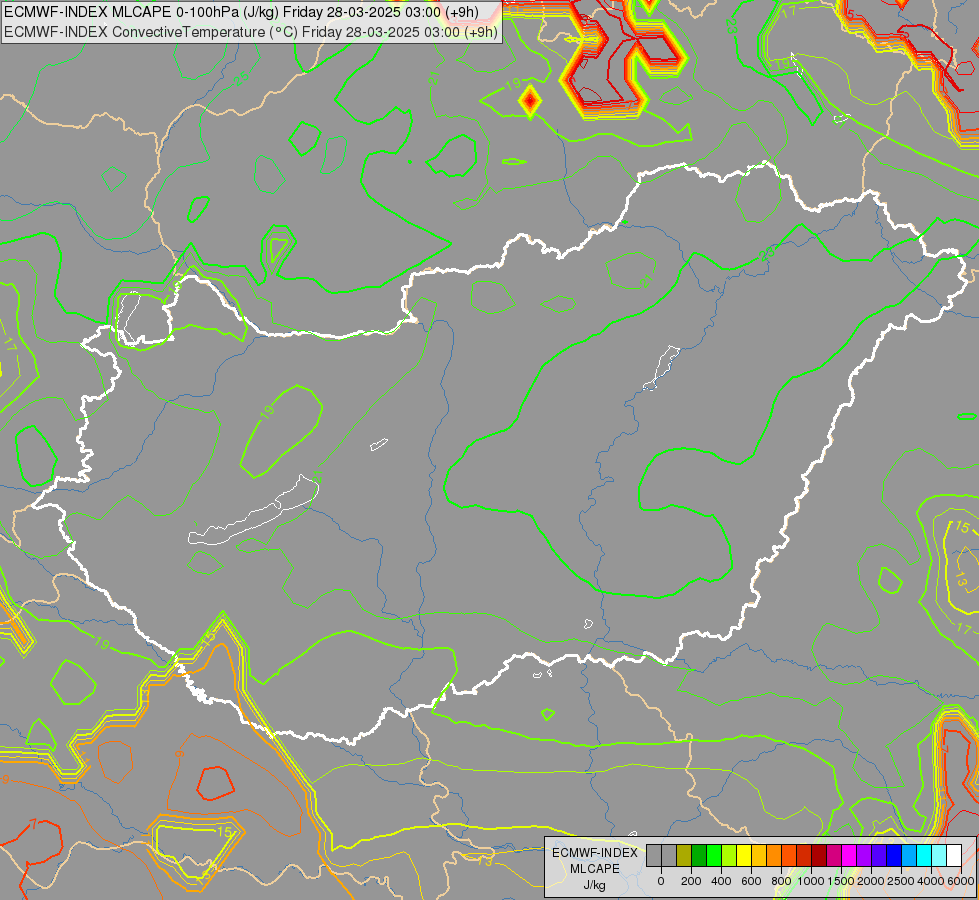Image resolution: width=979 pixels, height=900 pixels.
Task: Click the legend value 400
Action: pyautogui.click(x=721, y=881)
